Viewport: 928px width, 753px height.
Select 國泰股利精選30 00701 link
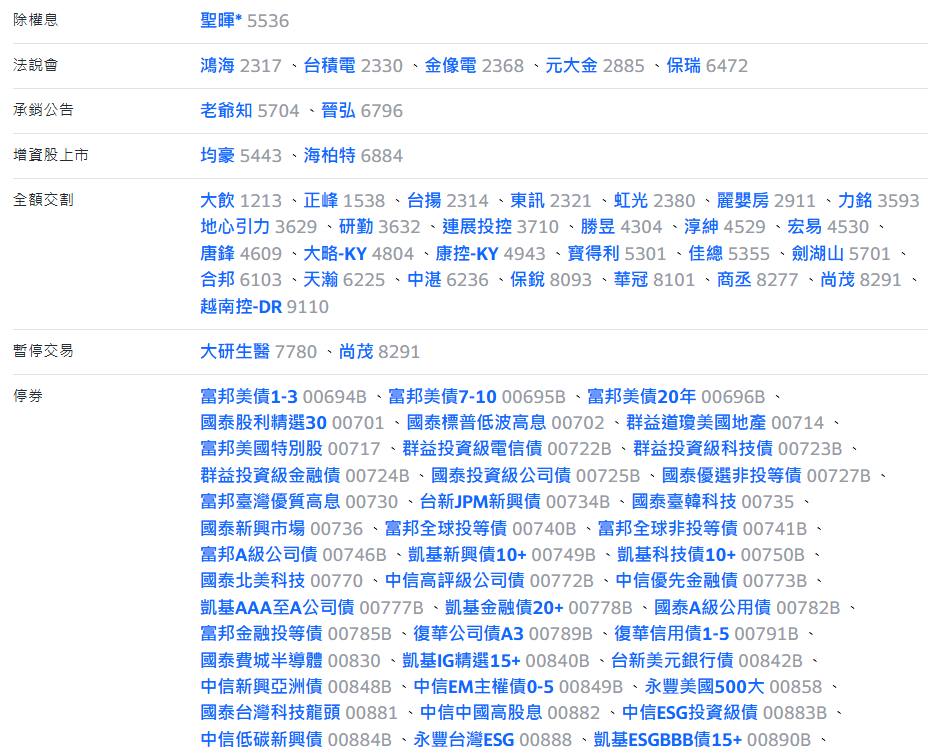click(x=292, y=423)
